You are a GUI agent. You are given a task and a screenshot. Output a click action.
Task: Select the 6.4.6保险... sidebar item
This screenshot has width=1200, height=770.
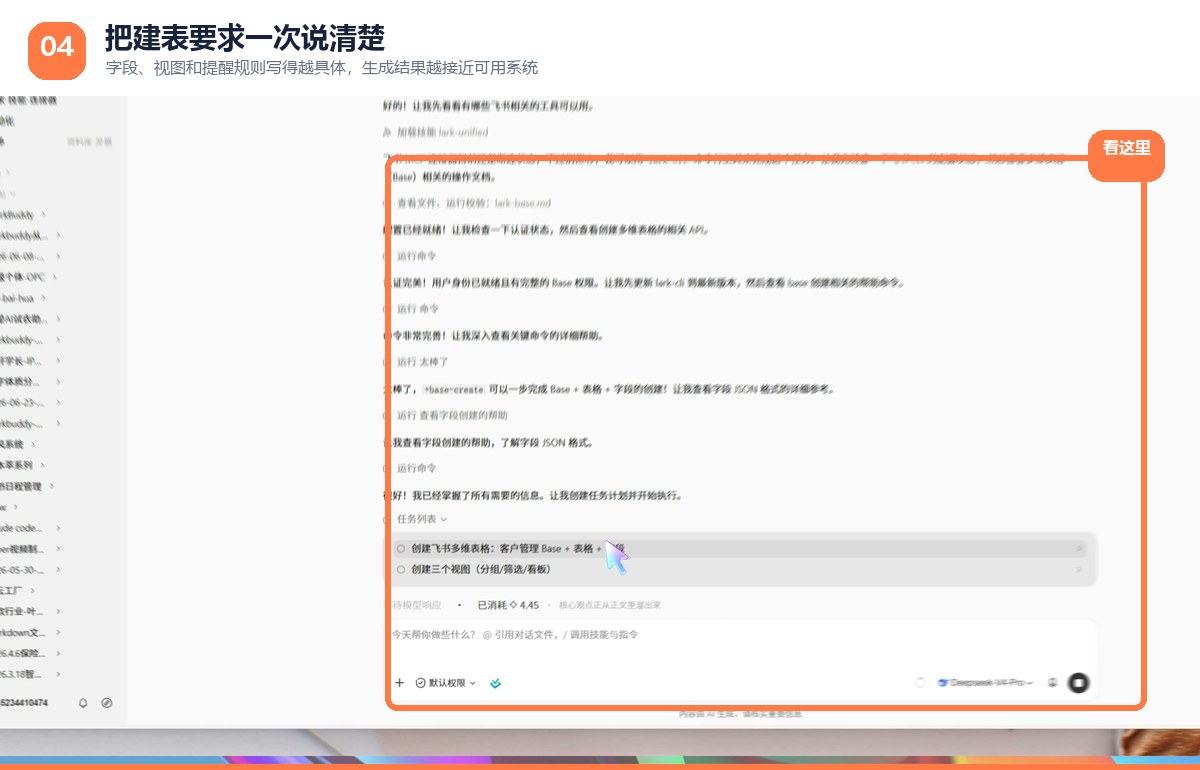[23, 654]
